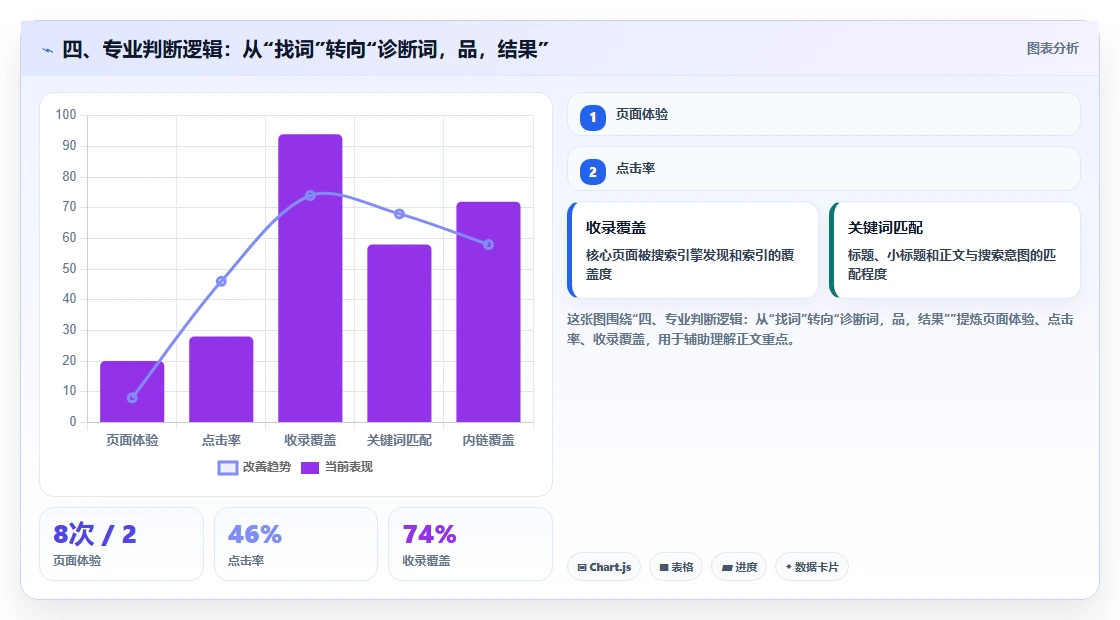Click the lightning icon beside the section title

pos(48,50)
